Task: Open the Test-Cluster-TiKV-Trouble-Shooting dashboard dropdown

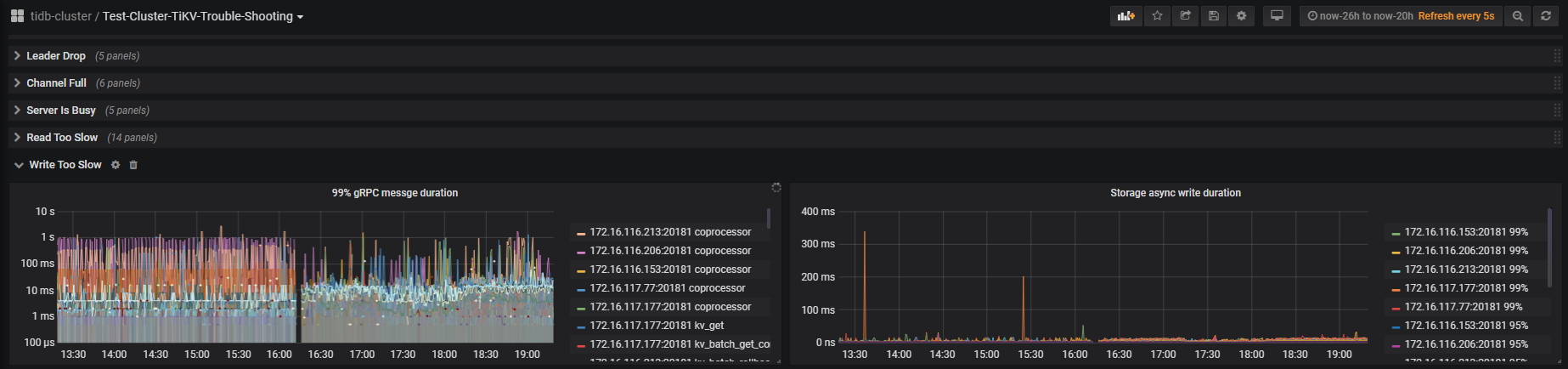Action: (203, 16)
